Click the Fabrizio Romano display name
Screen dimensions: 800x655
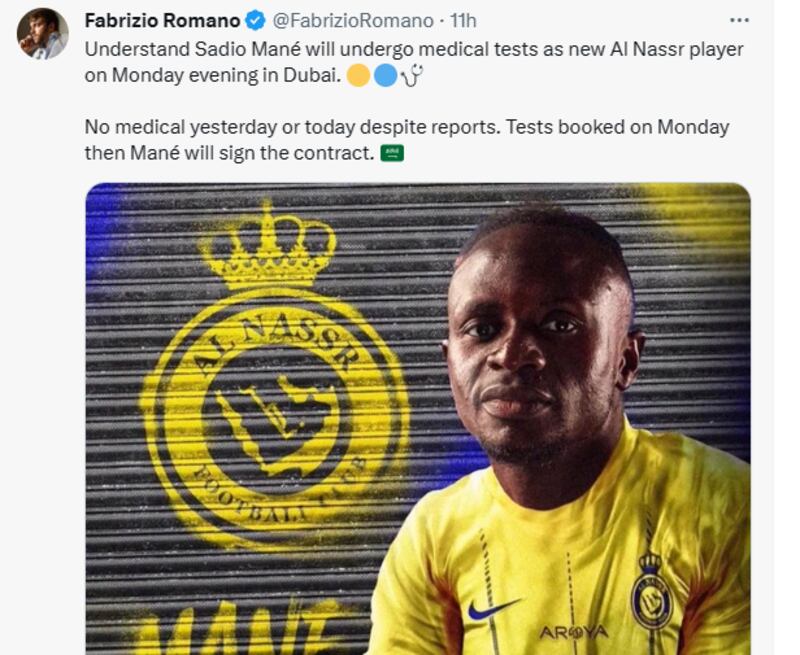[x=162, y=21]
